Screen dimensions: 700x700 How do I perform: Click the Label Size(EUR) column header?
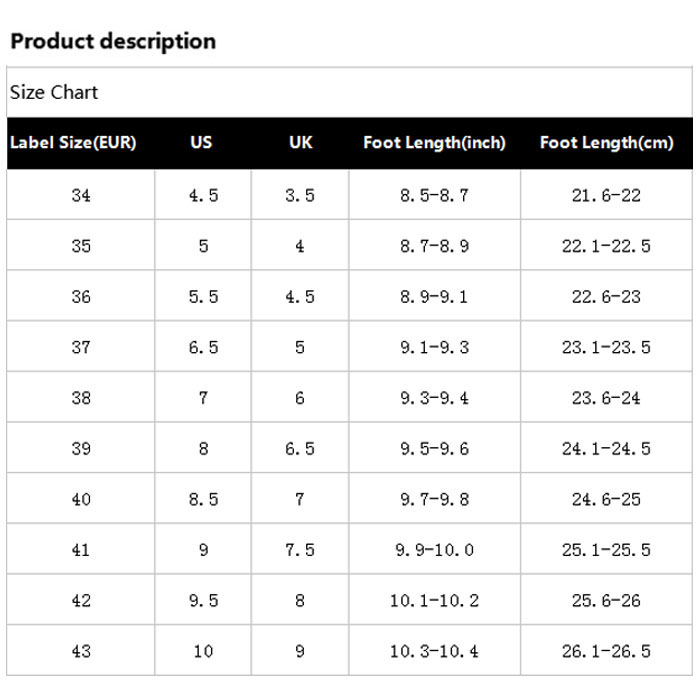point(73,143)
